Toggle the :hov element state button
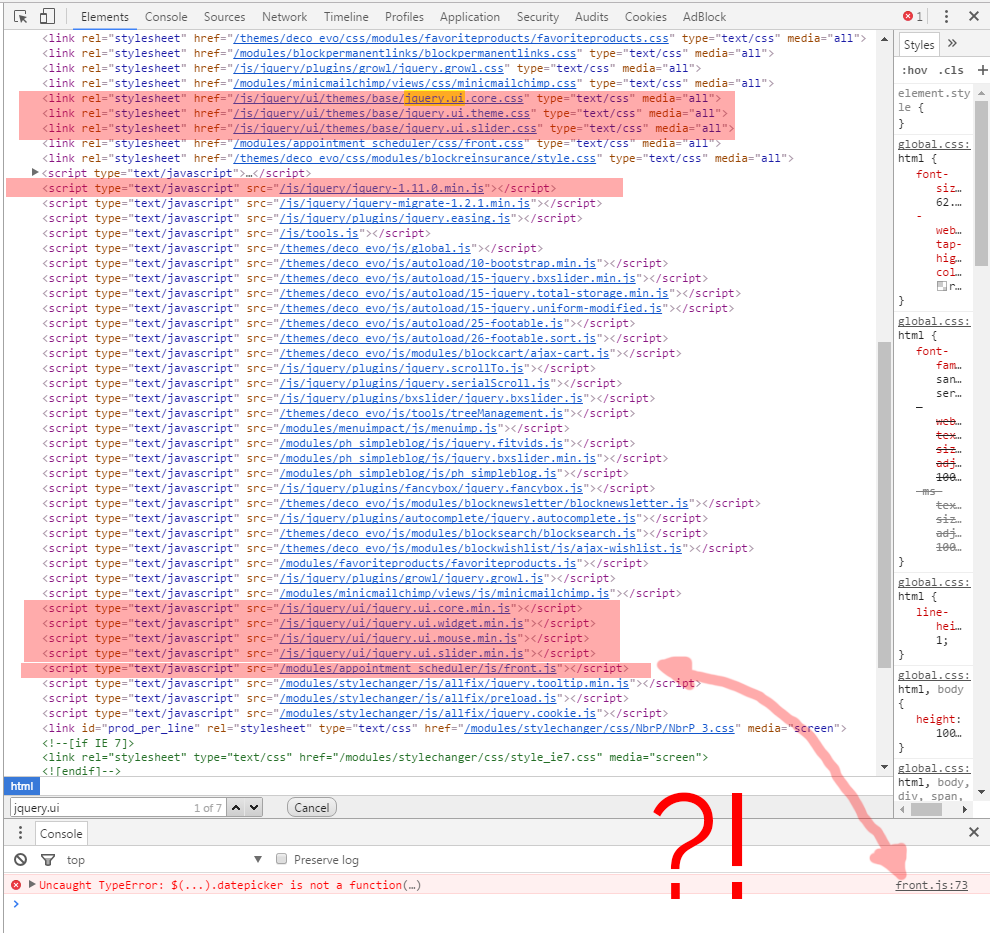This screenshot has height=933, width=990. coord(914,70)
